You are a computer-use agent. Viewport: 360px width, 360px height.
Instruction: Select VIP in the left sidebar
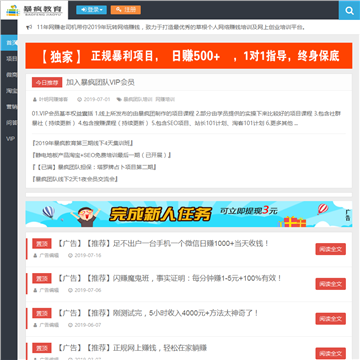[x=9, y=139]
